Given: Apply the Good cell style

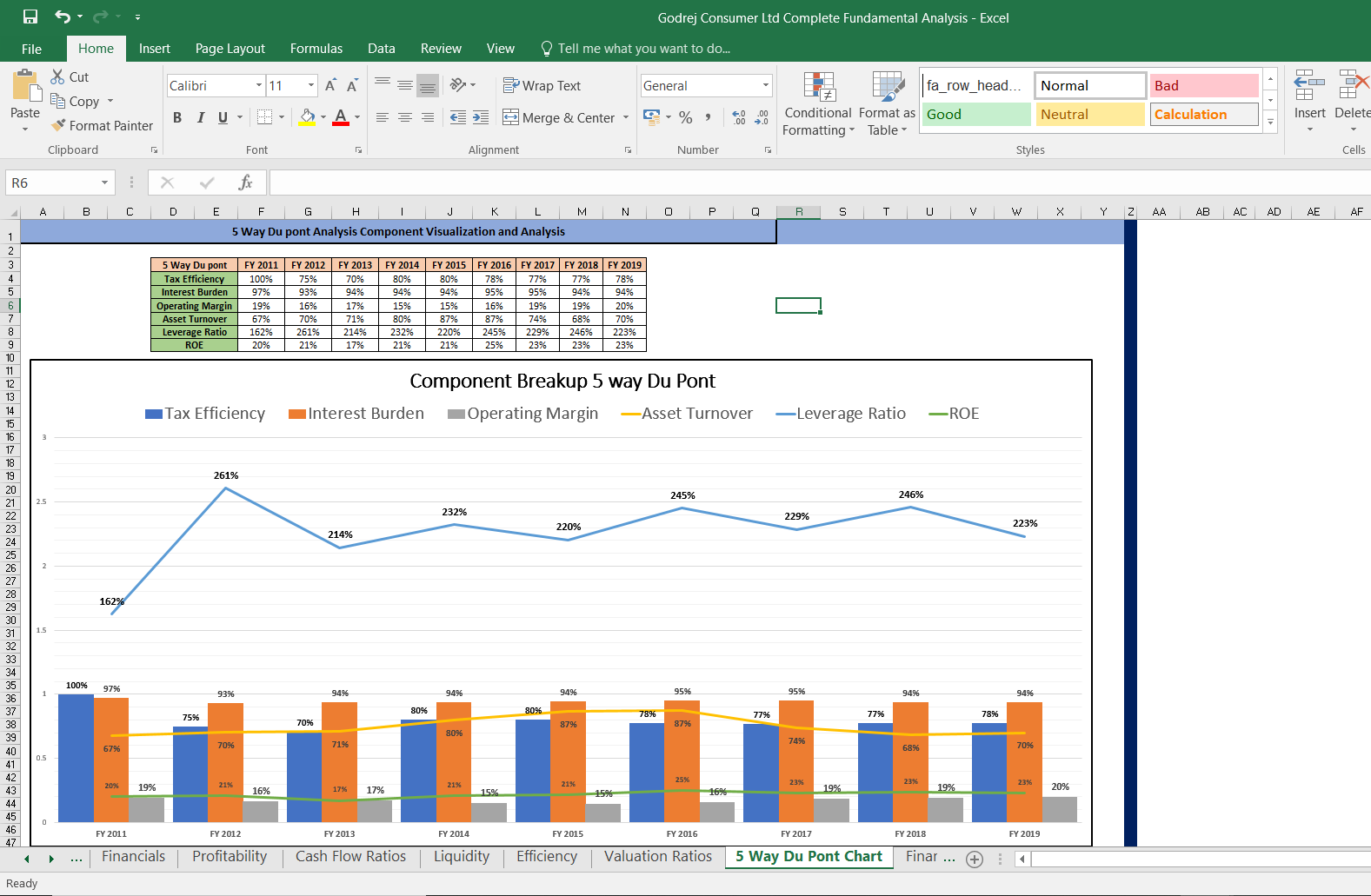Looking at the screenshot, I should [976, 114].
